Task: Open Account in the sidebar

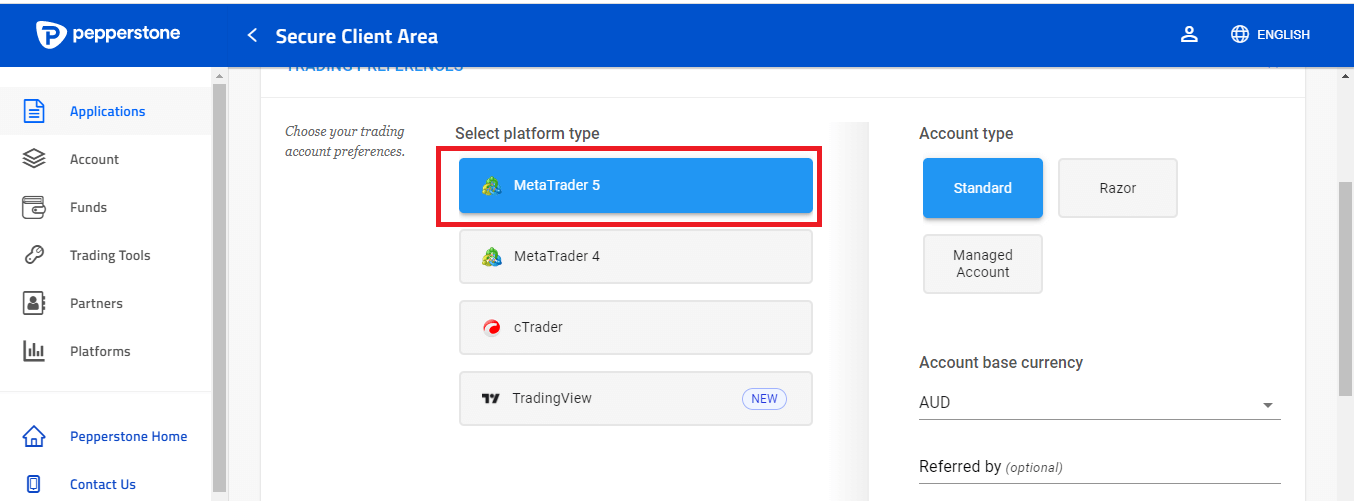Action: point(106,159)
